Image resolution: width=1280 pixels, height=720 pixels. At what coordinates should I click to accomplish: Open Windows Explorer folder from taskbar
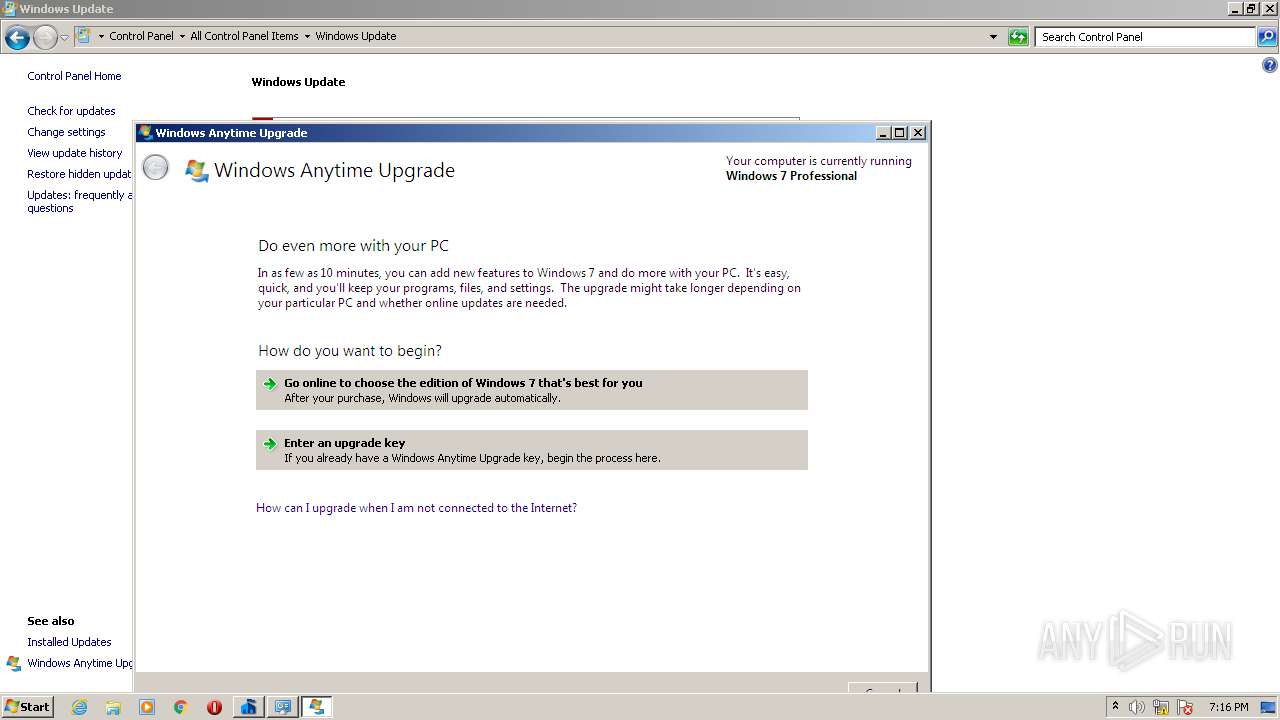[x=113, y=707]
